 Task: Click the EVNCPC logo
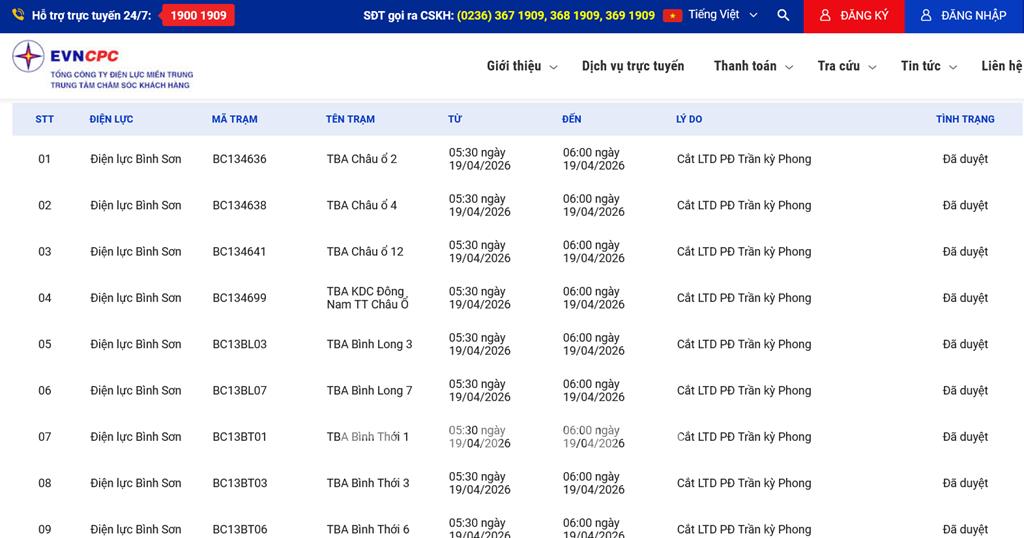coord(102,65)
